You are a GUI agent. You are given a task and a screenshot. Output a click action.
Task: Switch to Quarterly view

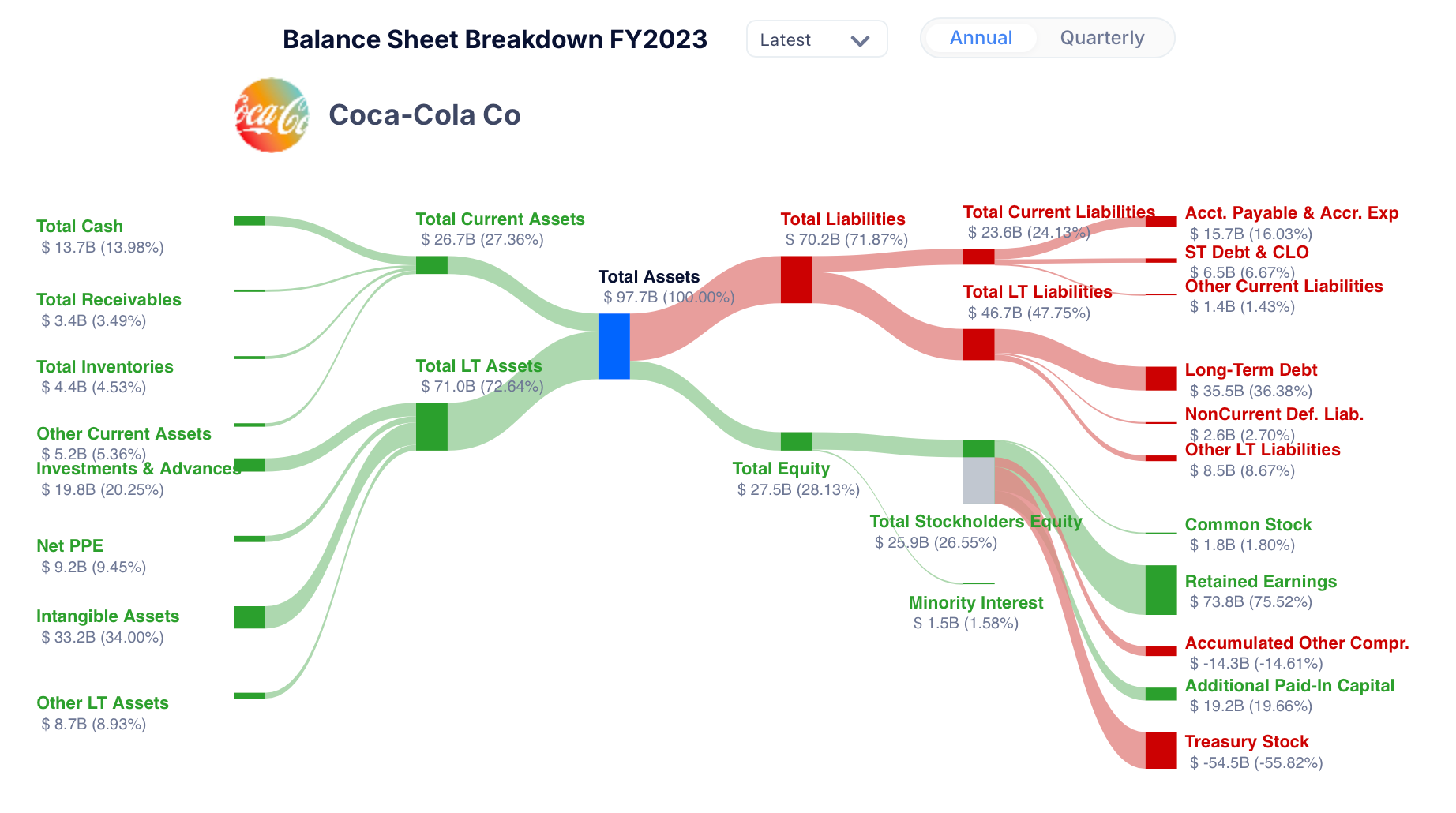[x=1101, y=38]
